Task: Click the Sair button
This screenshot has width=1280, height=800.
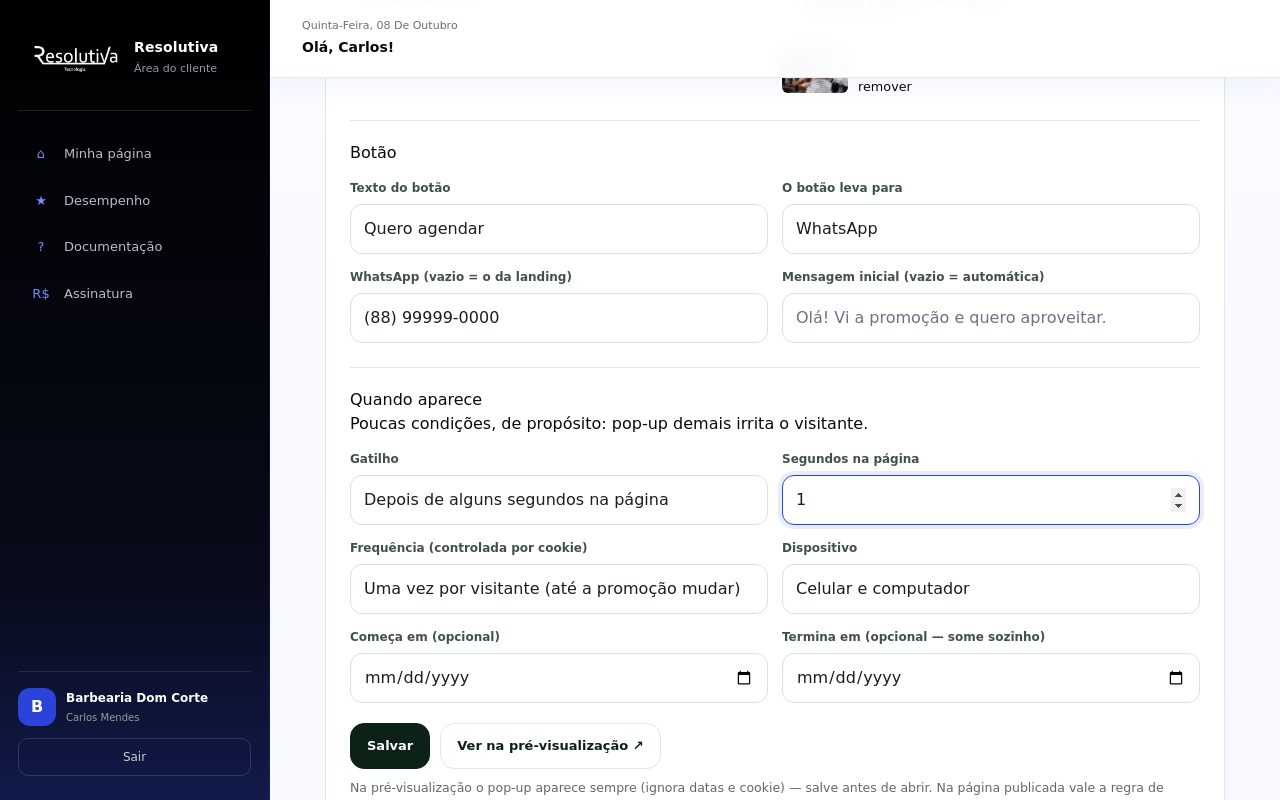Action: pyautogui.click(x=134, y=757)
